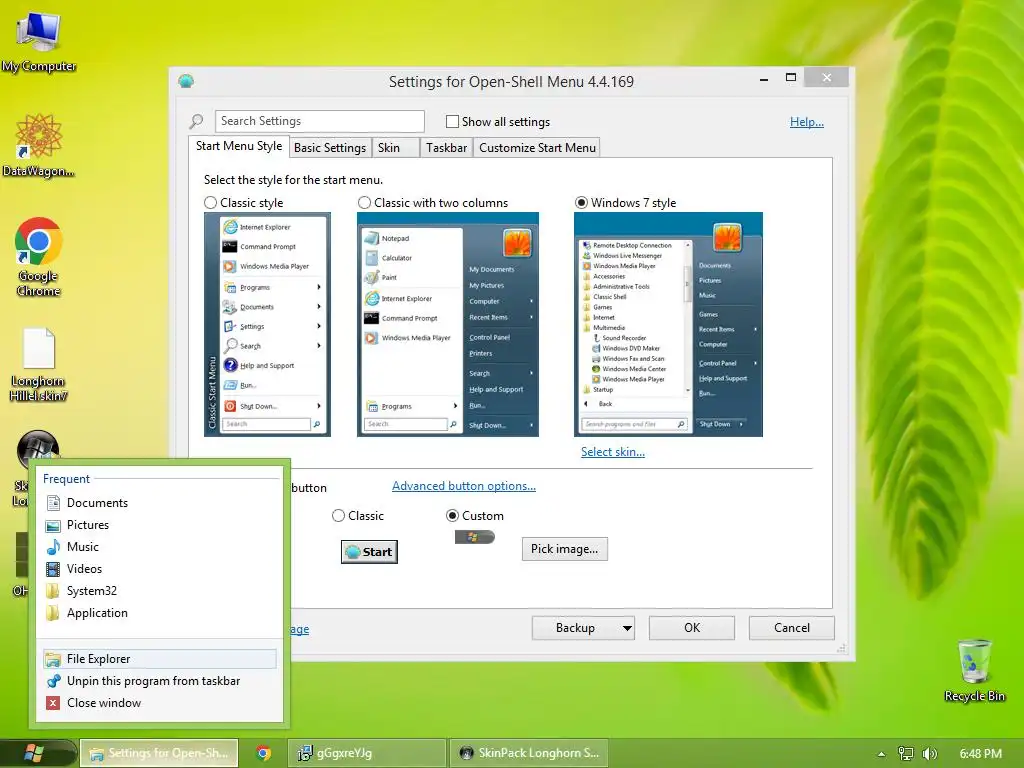Enable the Show all settings checkbox

(452, 121)
